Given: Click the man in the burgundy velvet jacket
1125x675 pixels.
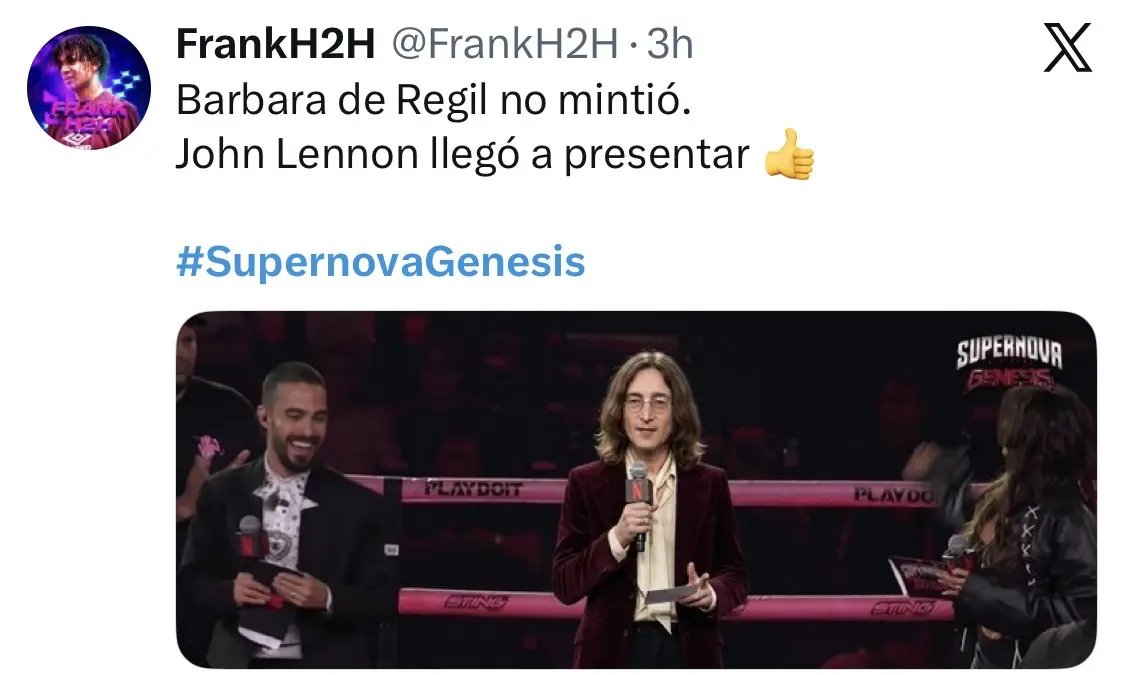Looking at the screenshot, I should 650,509.
